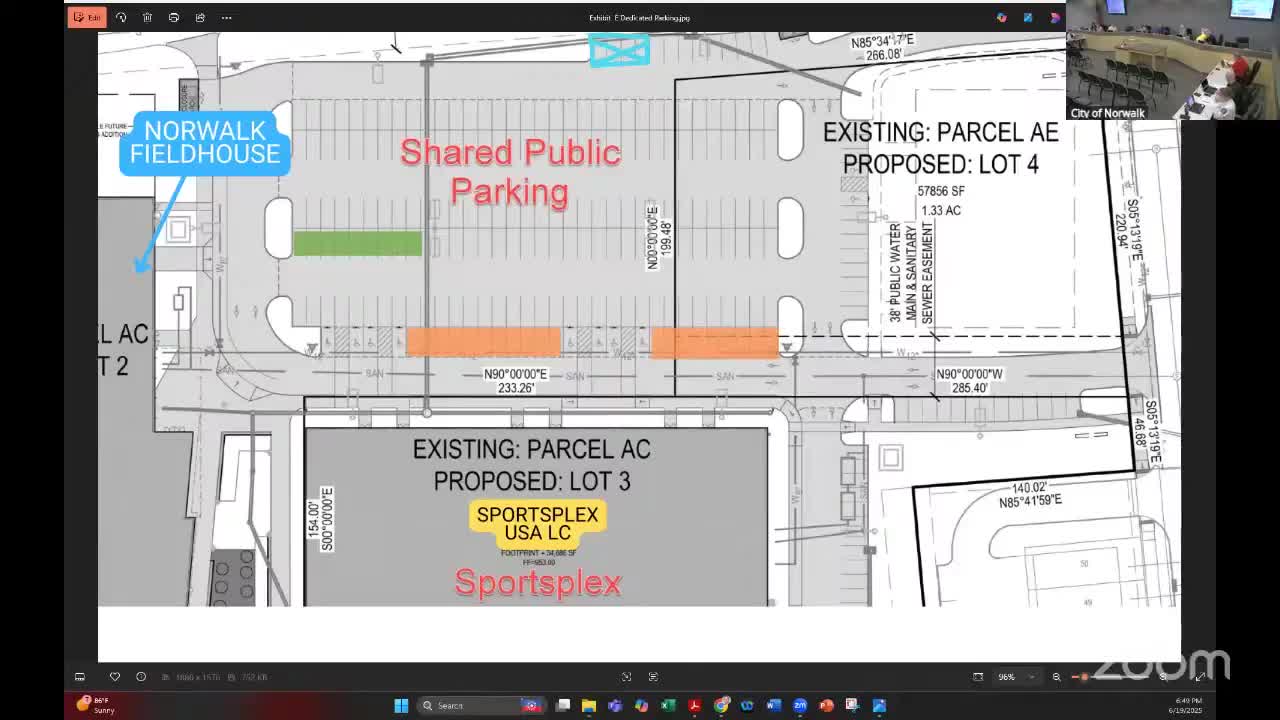Mark image as favorite with heart icon
The image size is (1280, 720).
point(115,677)
